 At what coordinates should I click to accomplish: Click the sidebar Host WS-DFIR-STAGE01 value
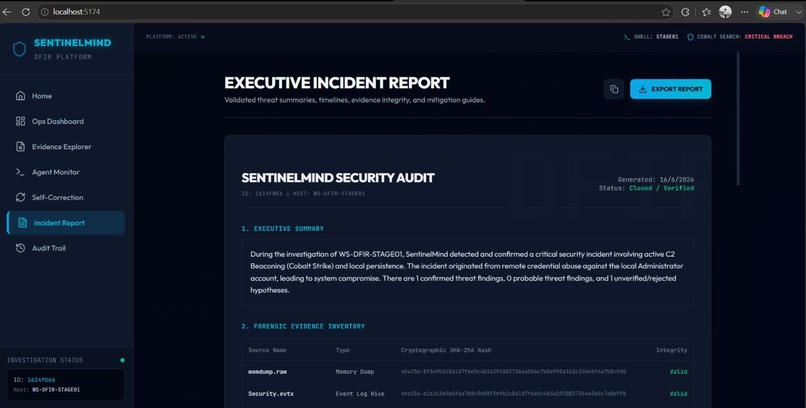56,390
